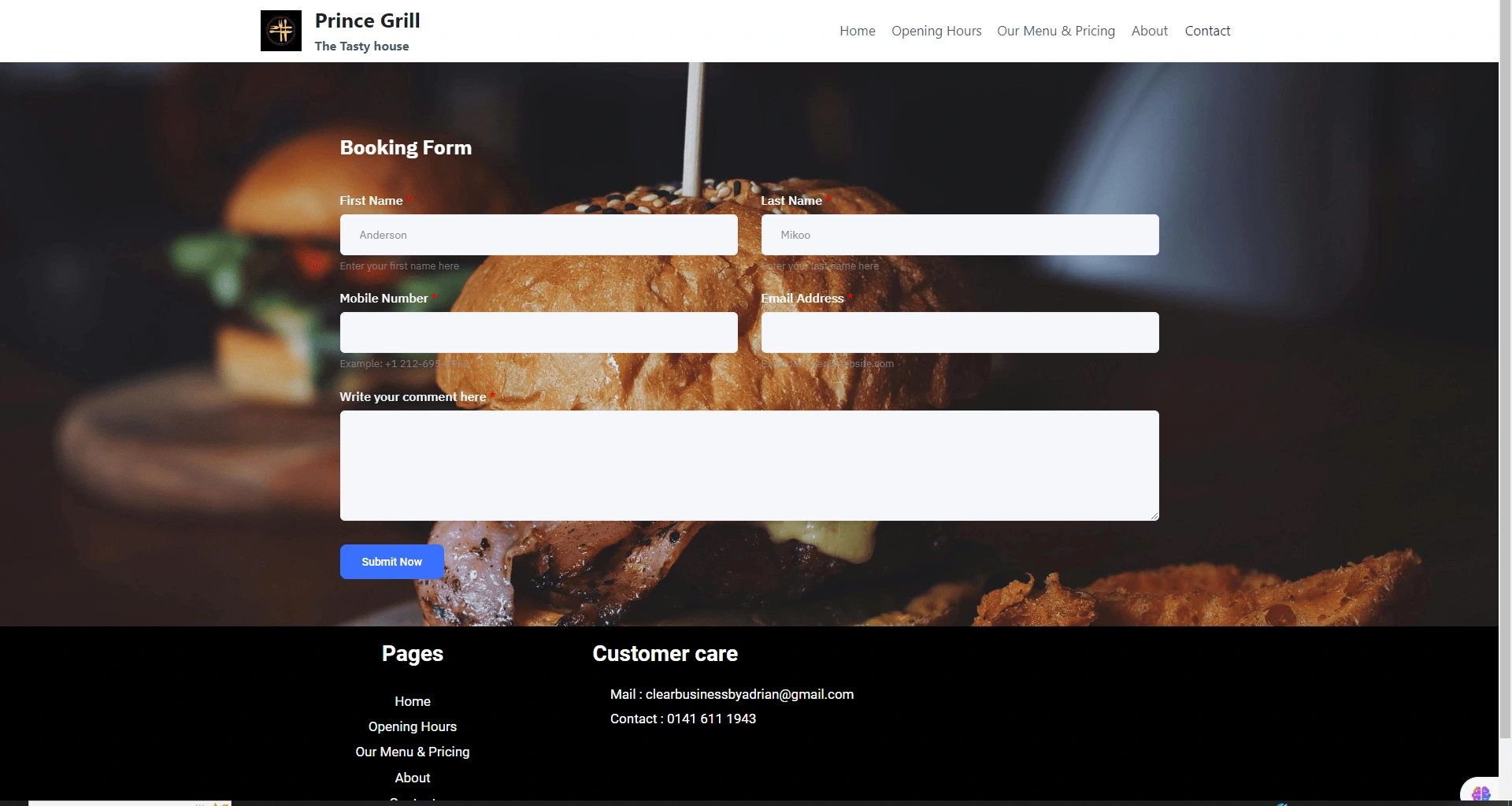Click the customer care email address
Viewport: 1512px width, 806px height.
750,694
